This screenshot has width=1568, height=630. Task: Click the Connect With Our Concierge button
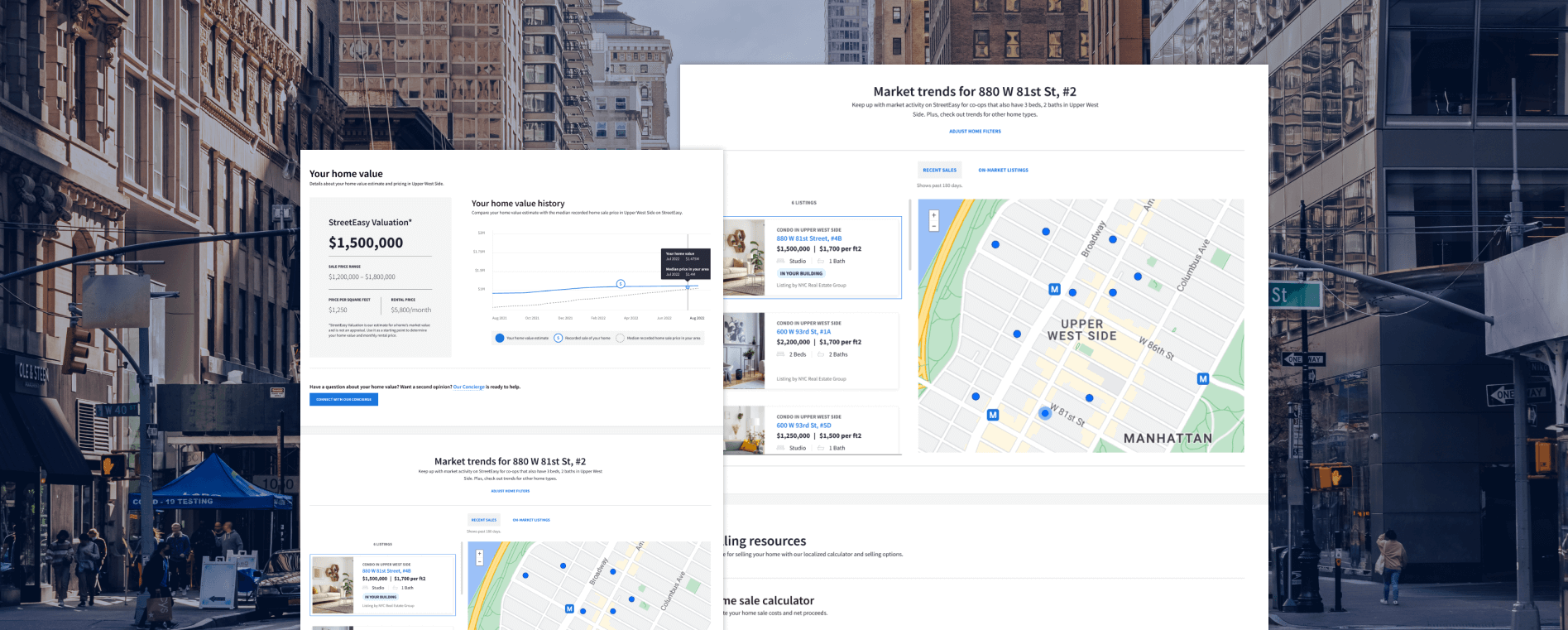[343, 400]
